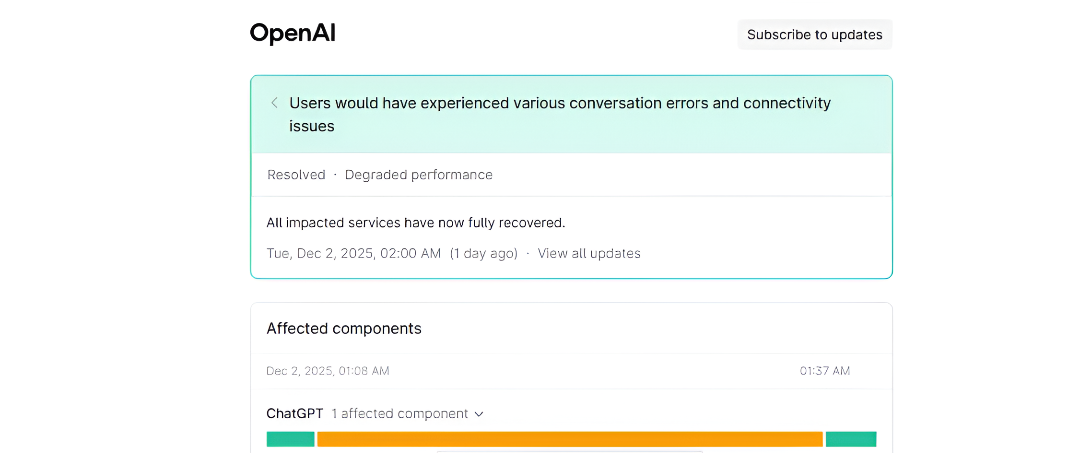Click the '(1 day ago)' relative time

click(x=483, y=253)
